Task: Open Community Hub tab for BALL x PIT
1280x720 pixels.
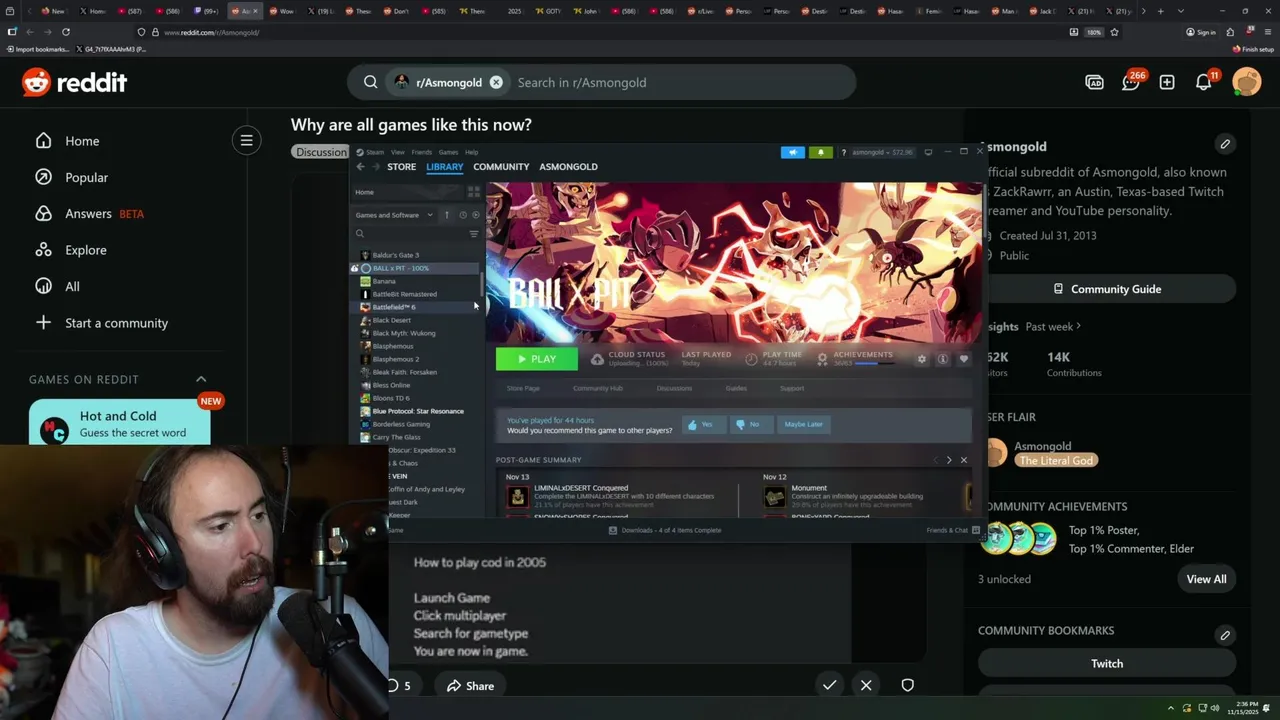Action: point(598,388)
